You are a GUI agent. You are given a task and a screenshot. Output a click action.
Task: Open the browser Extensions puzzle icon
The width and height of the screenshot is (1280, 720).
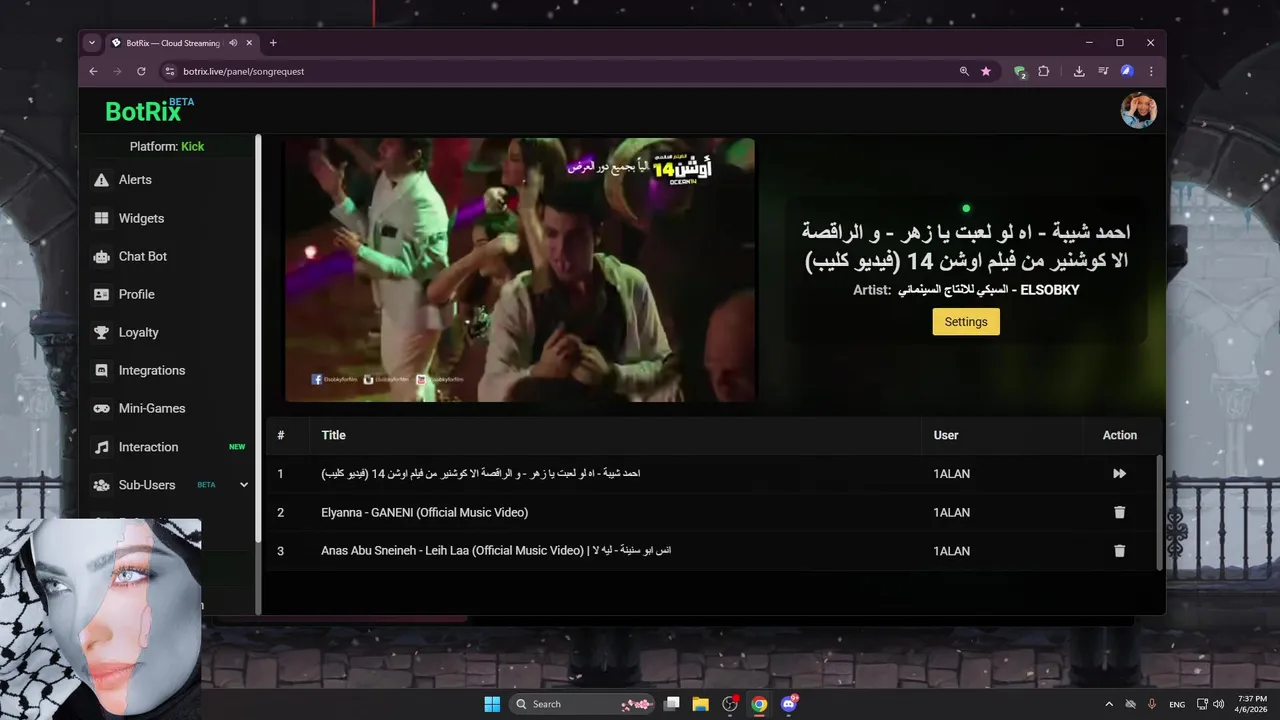(1043, 71)
